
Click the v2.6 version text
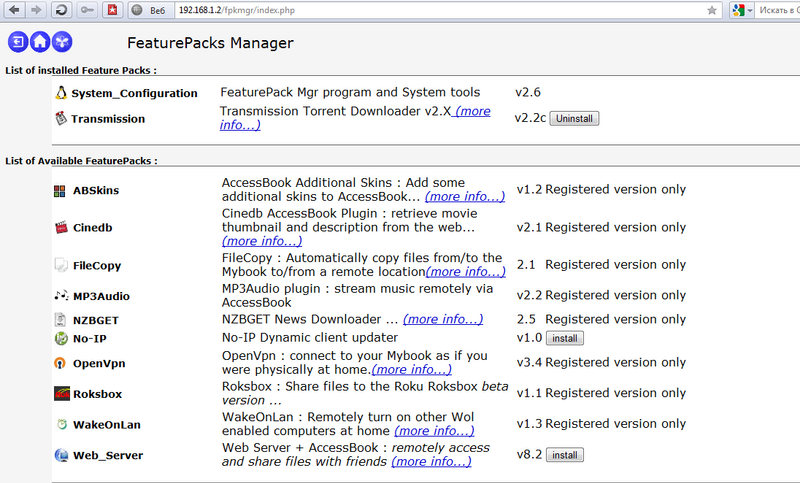click(528, 92)
